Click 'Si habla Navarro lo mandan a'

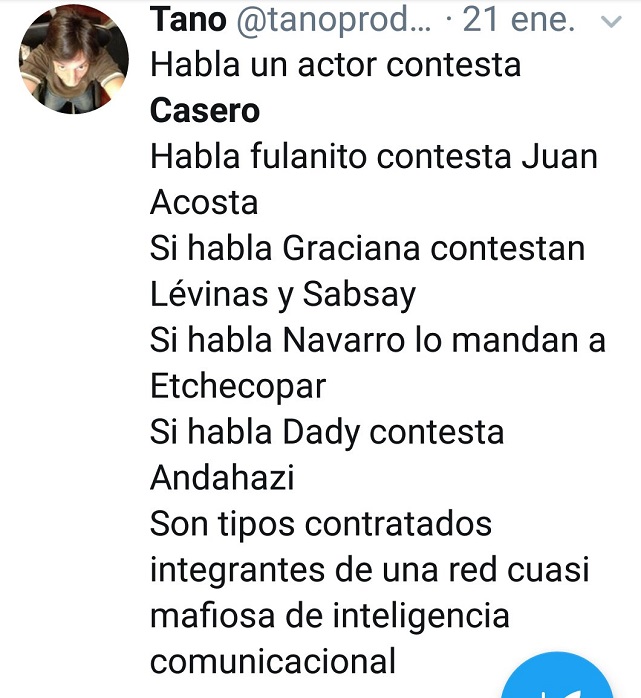click(x=378, y=340)
